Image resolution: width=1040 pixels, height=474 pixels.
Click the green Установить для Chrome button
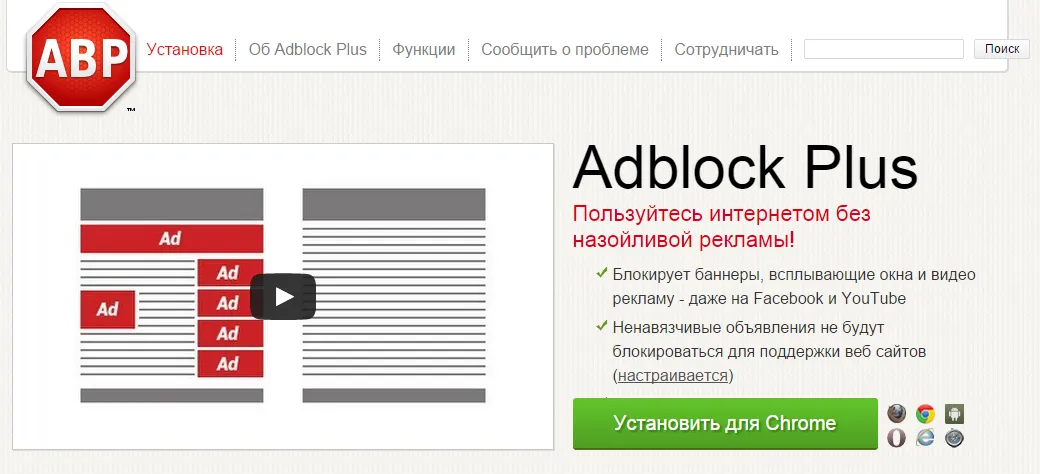(725, 424)
